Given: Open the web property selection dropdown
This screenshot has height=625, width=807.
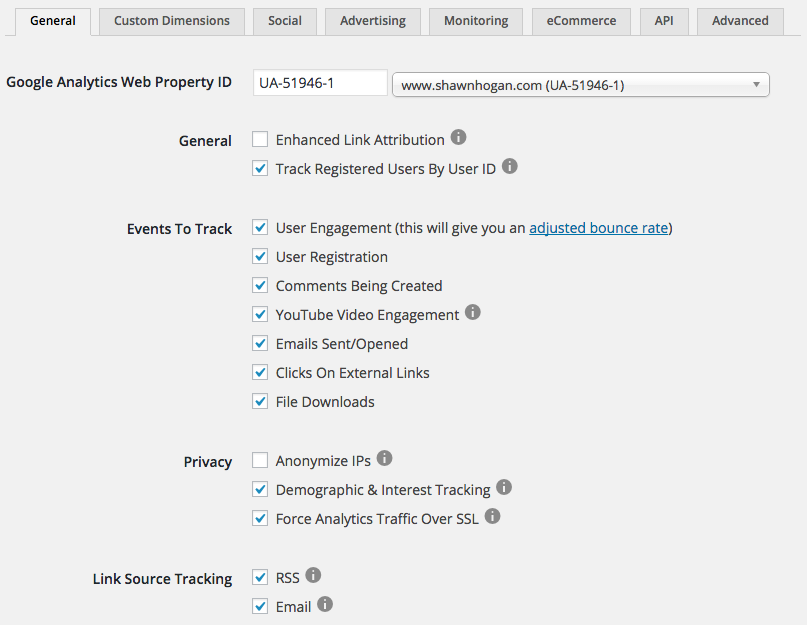Looking at the screenshot, I should [x=581, y=85].
